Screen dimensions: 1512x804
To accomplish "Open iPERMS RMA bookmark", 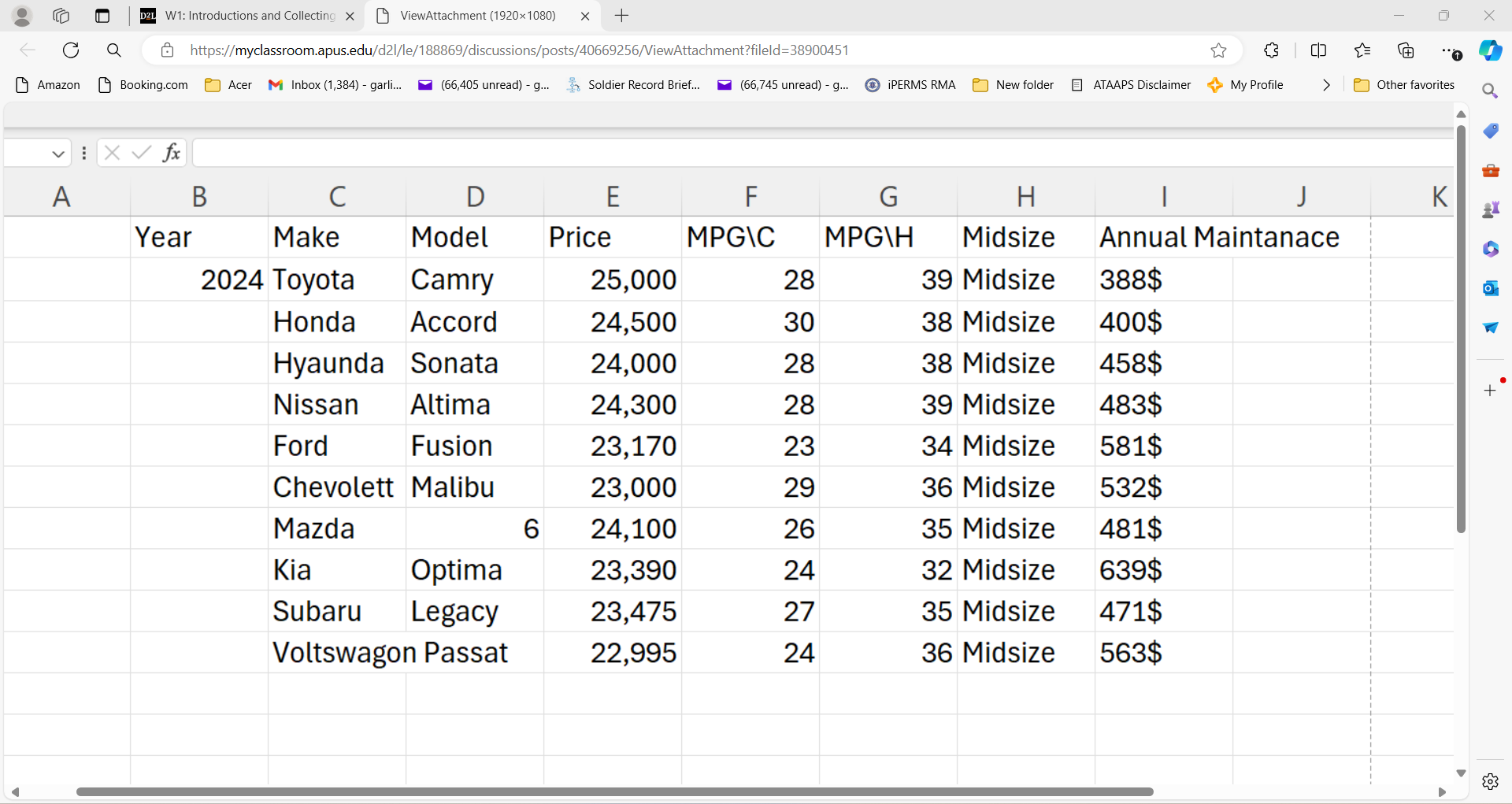I will 910,85.
